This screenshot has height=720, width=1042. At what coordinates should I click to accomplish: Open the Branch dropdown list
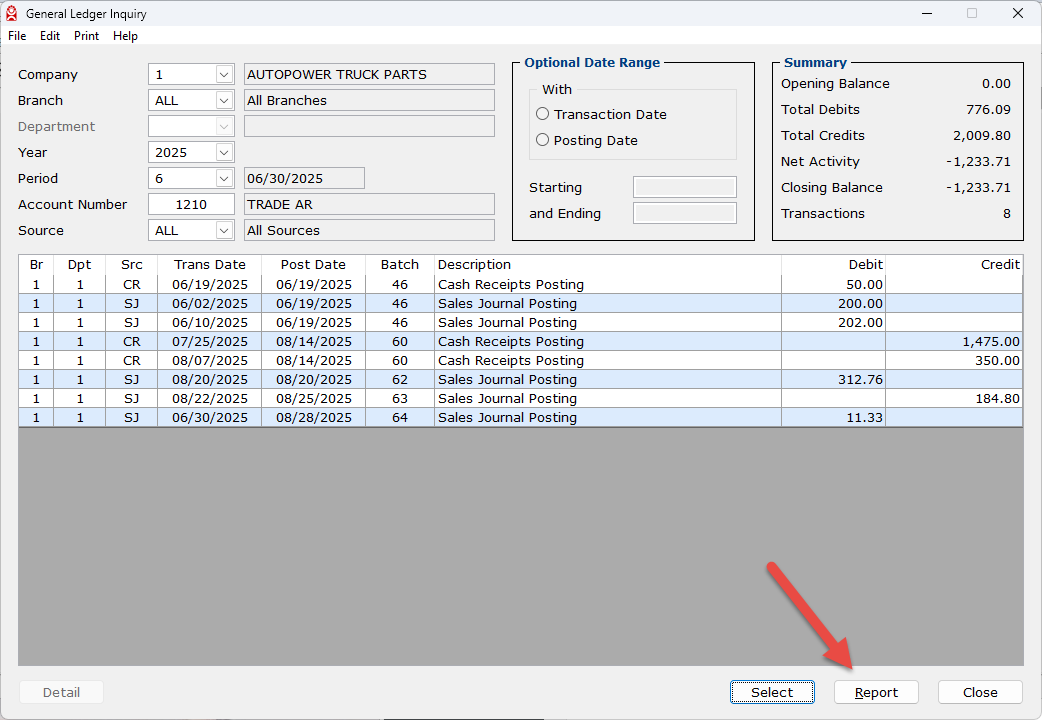coord(224,101)
